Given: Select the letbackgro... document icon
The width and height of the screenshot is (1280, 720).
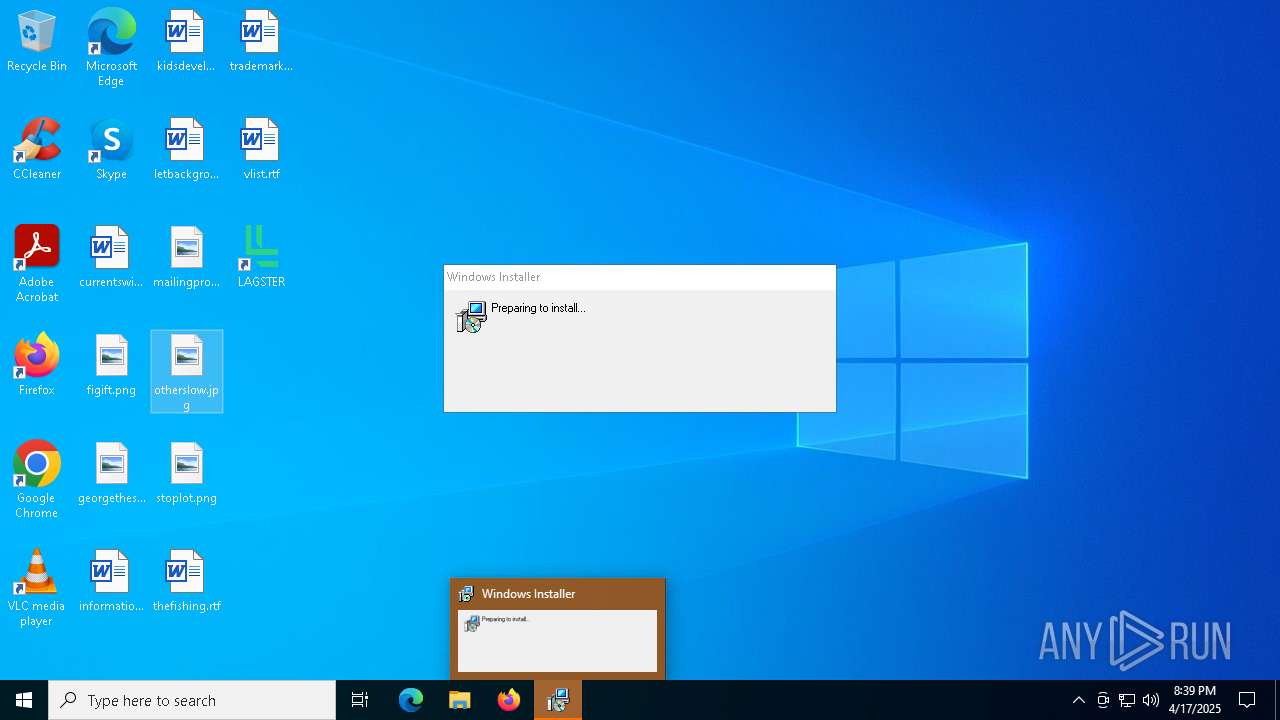Looking at the screenshot, I should click(x=186, y=150).
